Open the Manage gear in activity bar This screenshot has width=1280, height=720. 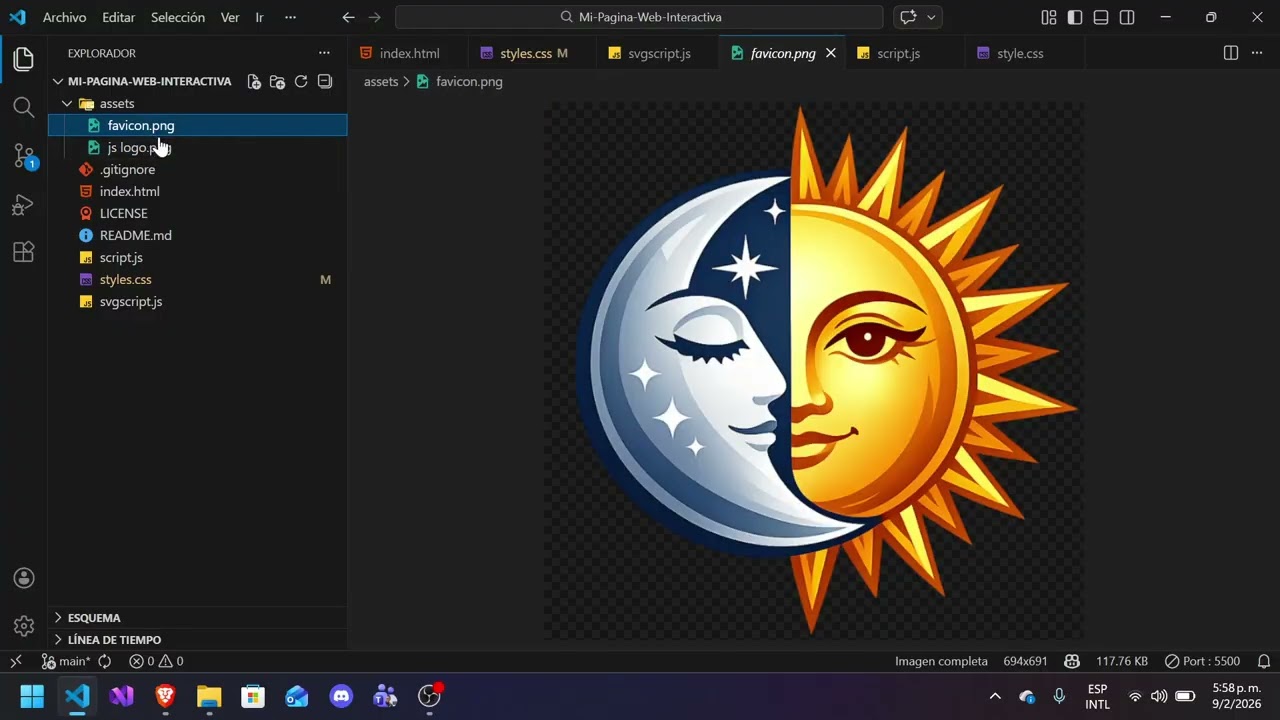click(x=24, y=626)
